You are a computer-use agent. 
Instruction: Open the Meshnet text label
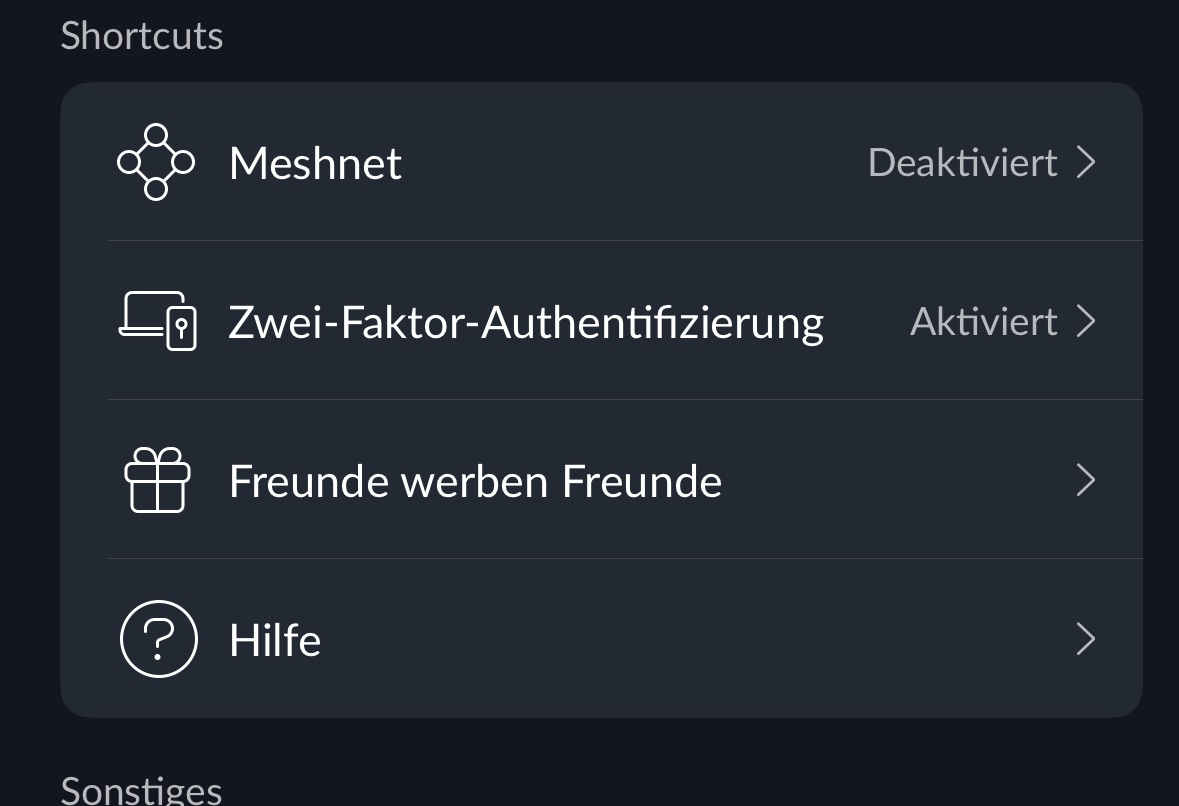pyautogui.click(x=315, y=163)
